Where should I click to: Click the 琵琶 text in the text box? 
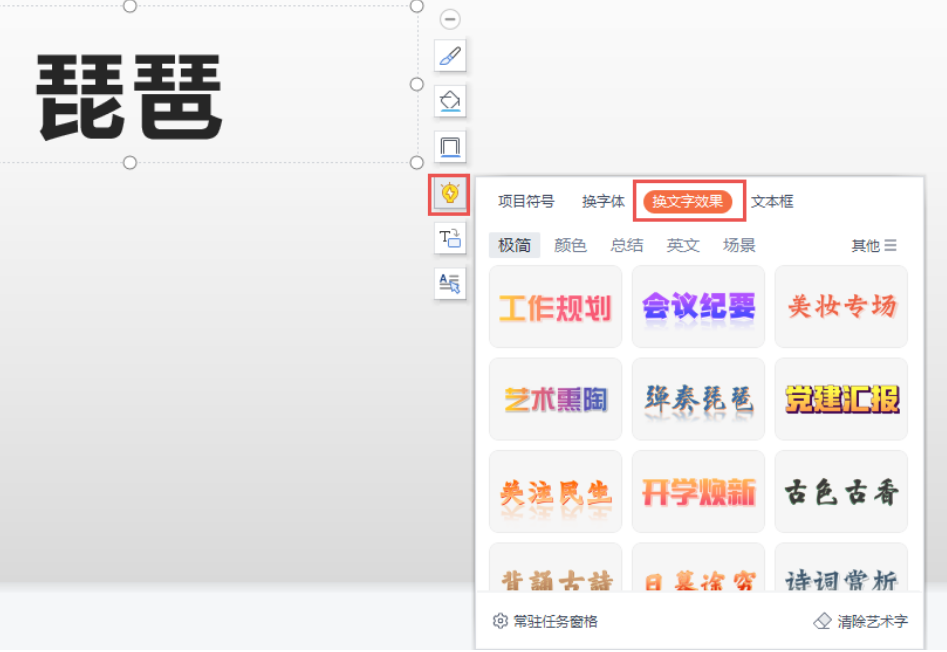tap(130, 97)
